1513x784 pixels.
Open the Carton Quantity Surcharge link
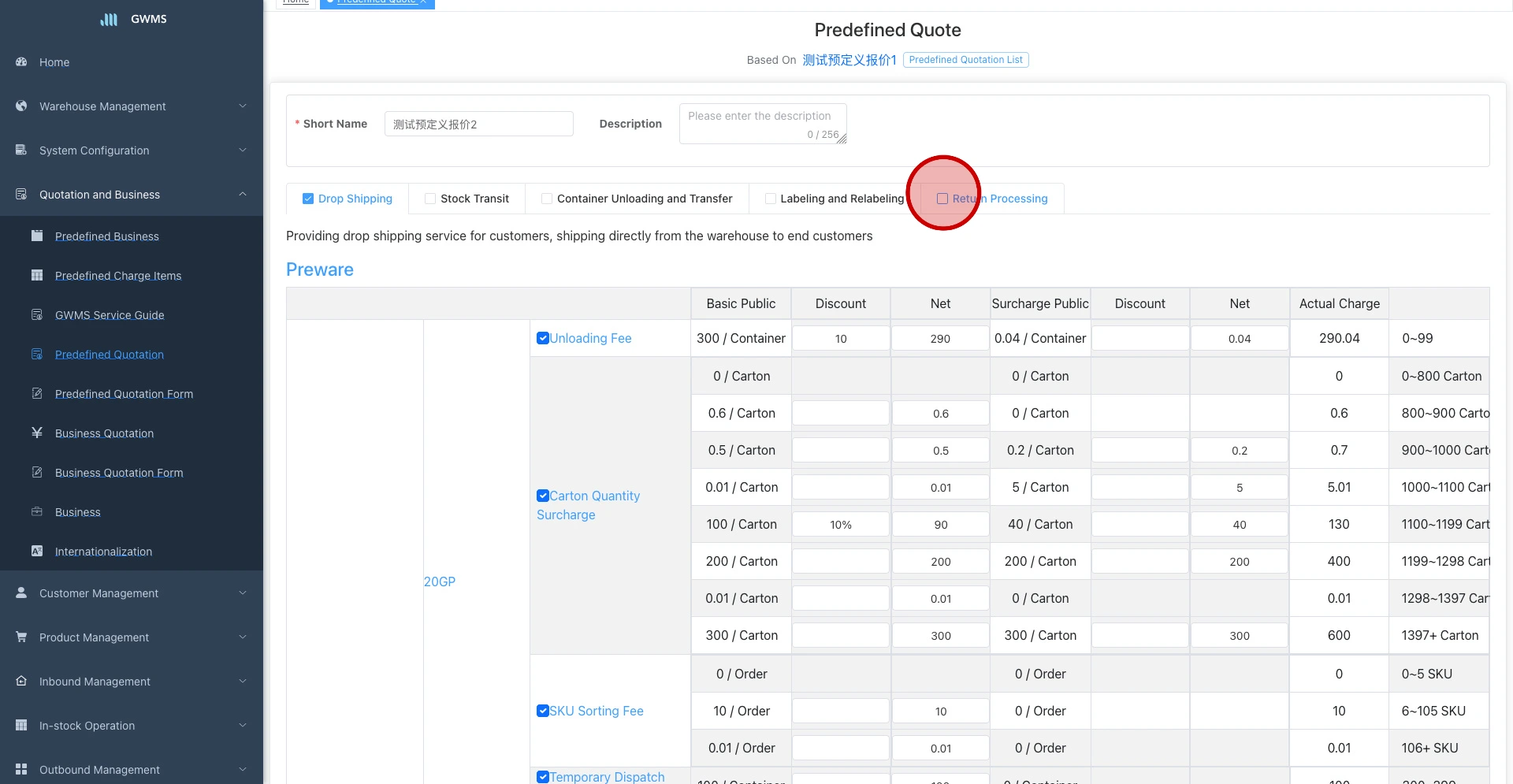pyautogui.click(x=588, y=505)
